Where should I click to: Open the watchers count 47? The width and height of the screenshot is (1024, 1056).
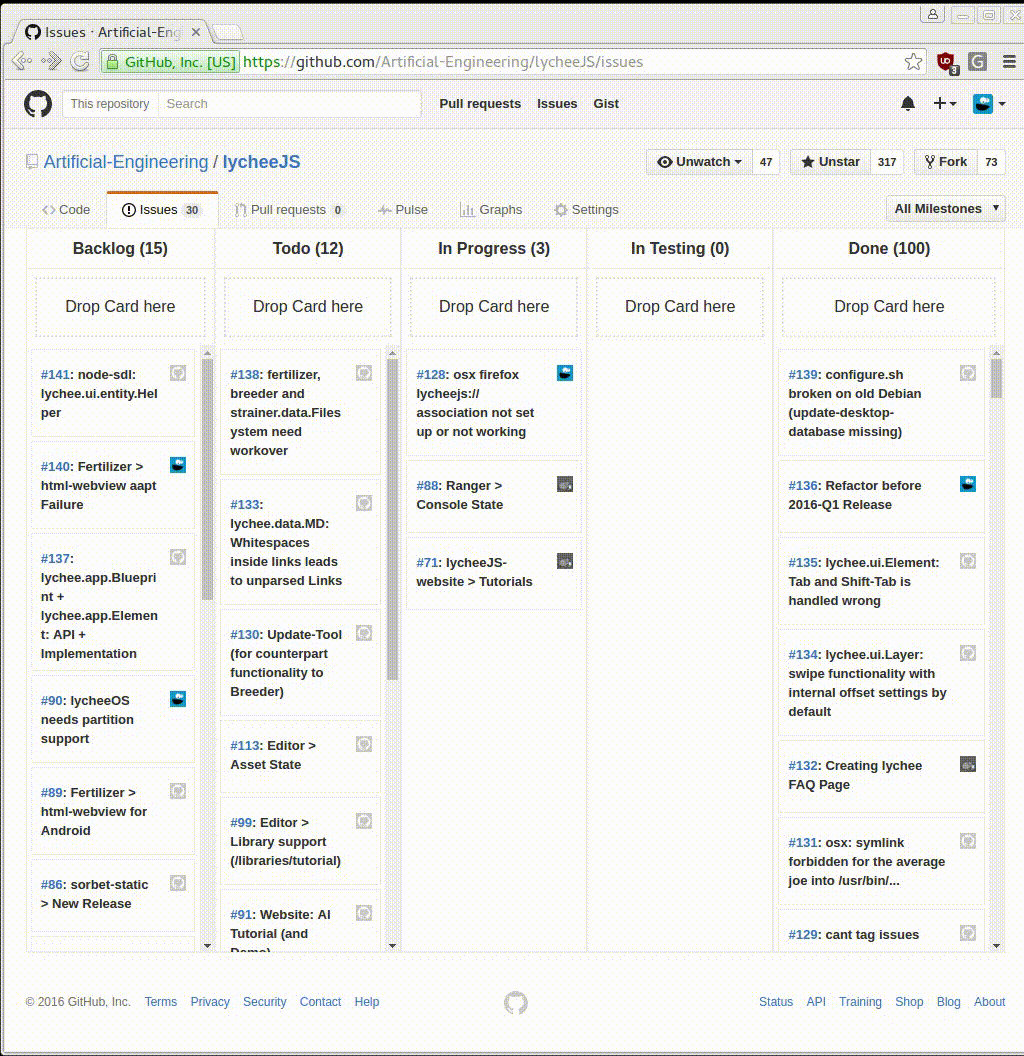(766, 162)
